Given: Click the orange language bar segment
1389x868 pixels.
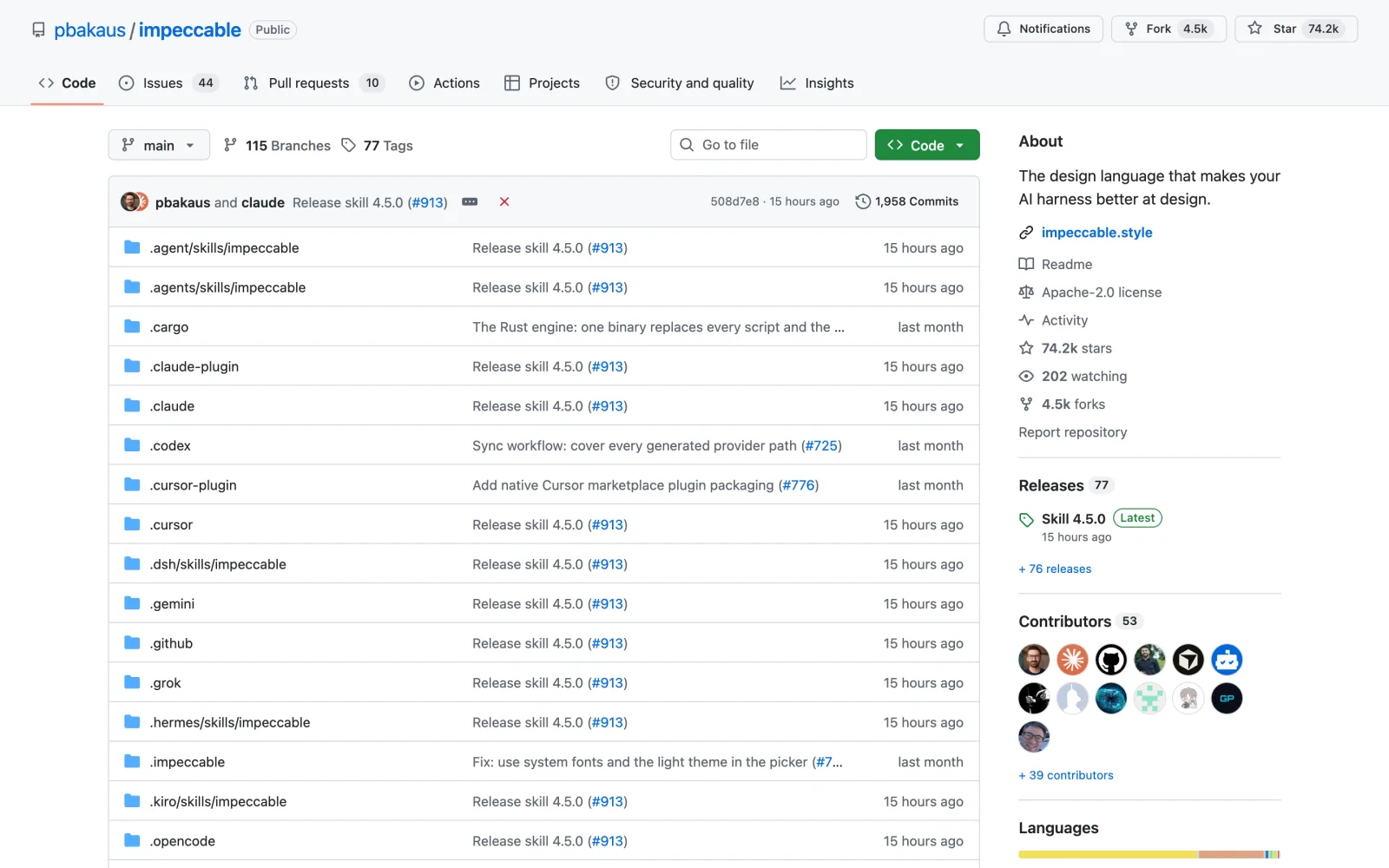Looking at the screenshot, I should (1231, 854).
